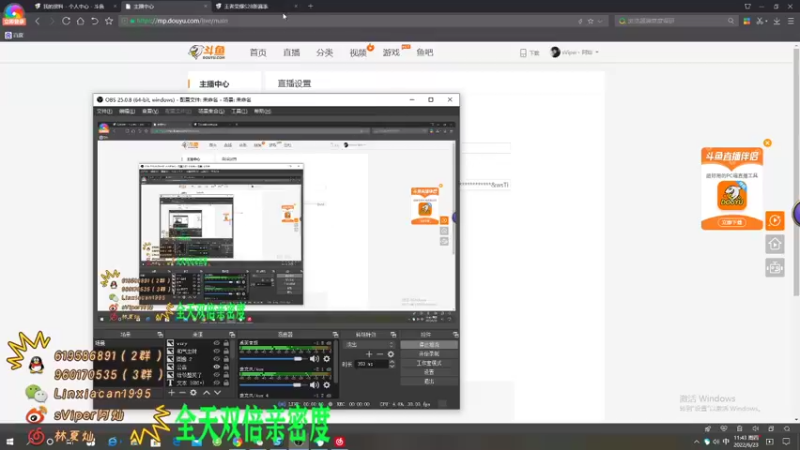Open Windows Start menu
The width and height of the screenshot is (800, 450).
10,441
